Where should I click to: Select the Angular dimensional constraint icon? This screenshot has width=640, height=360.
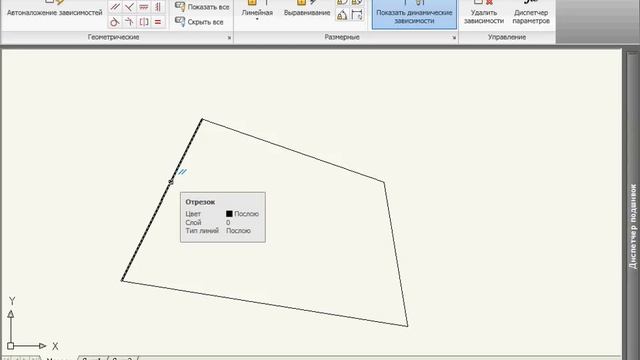(342, 16)
